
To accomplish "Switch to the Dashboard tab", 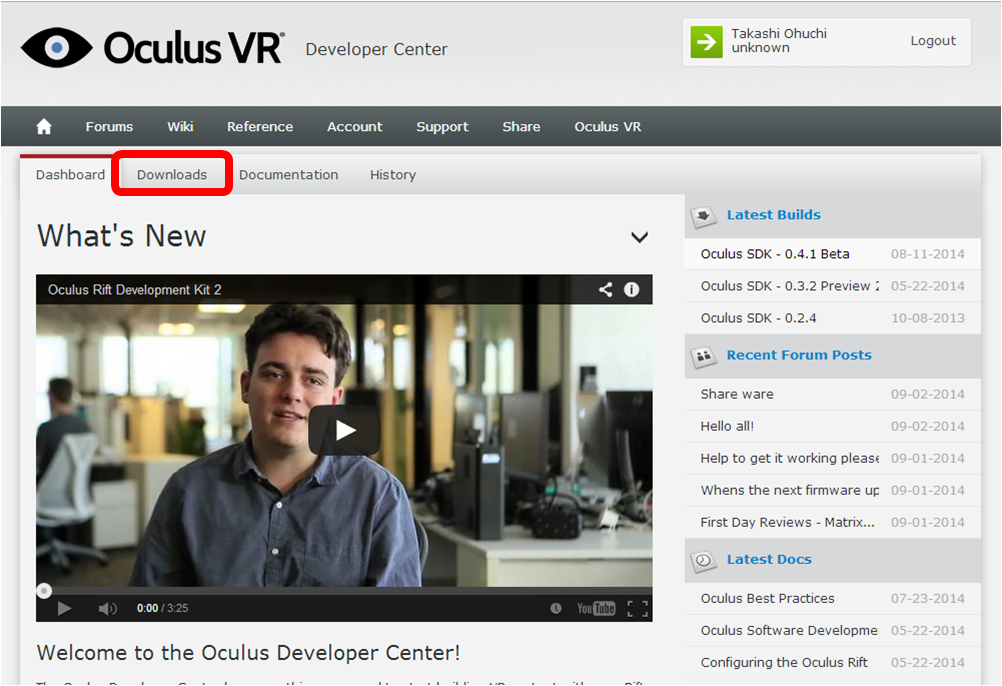I will tap(70, 174).
